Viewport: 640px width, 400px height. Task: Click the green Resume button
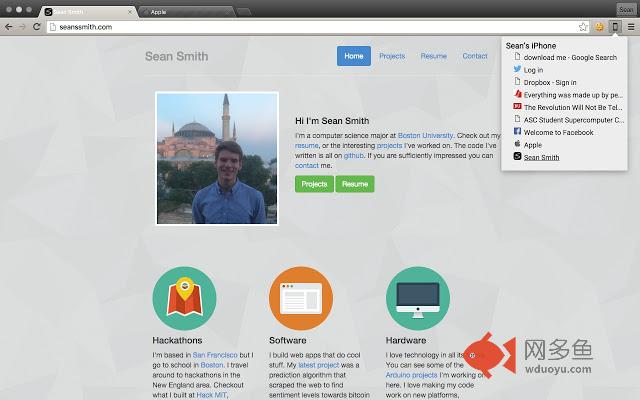355,184
